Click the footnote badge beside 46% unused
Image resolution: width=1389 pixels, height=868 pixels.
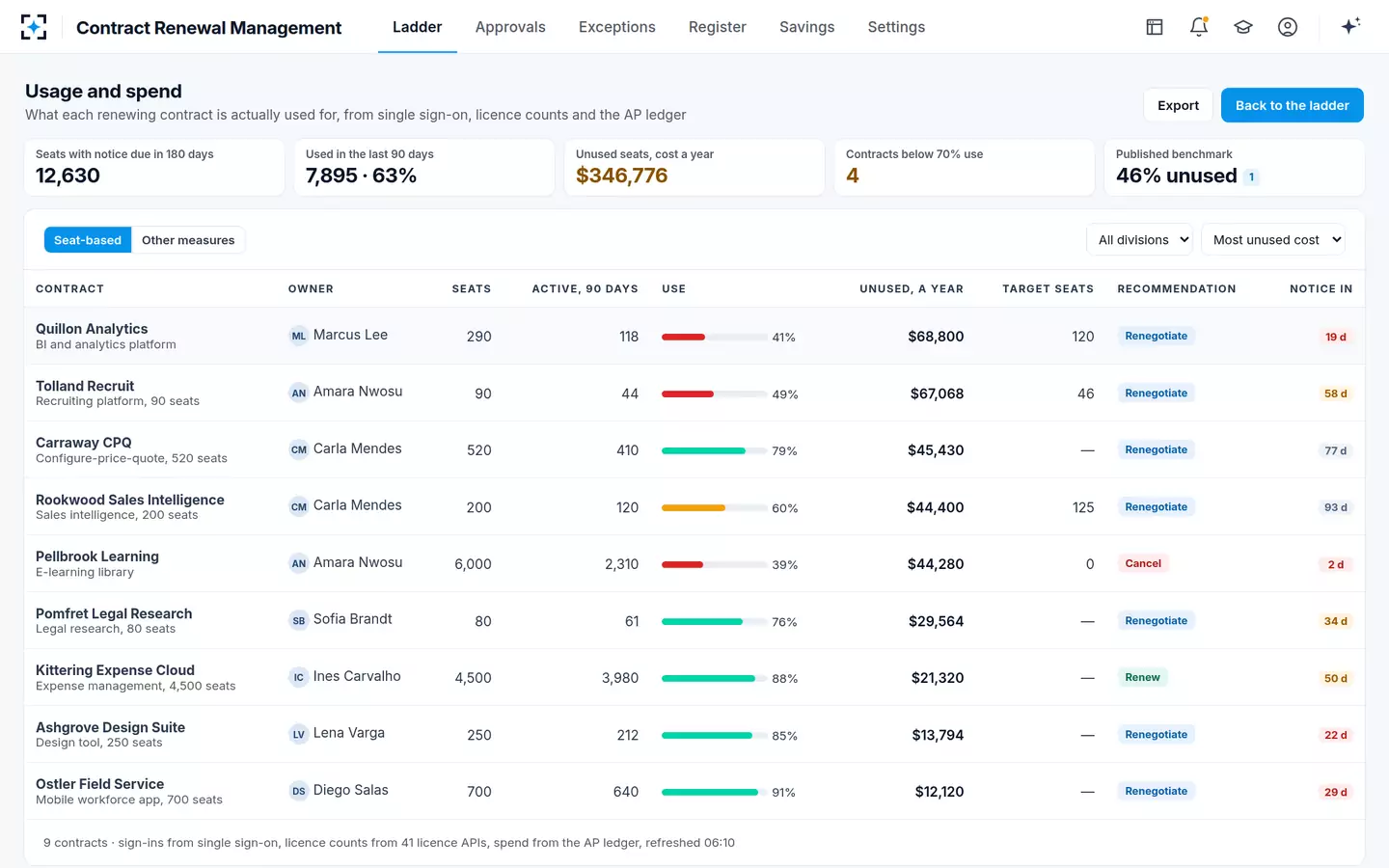1251,176
